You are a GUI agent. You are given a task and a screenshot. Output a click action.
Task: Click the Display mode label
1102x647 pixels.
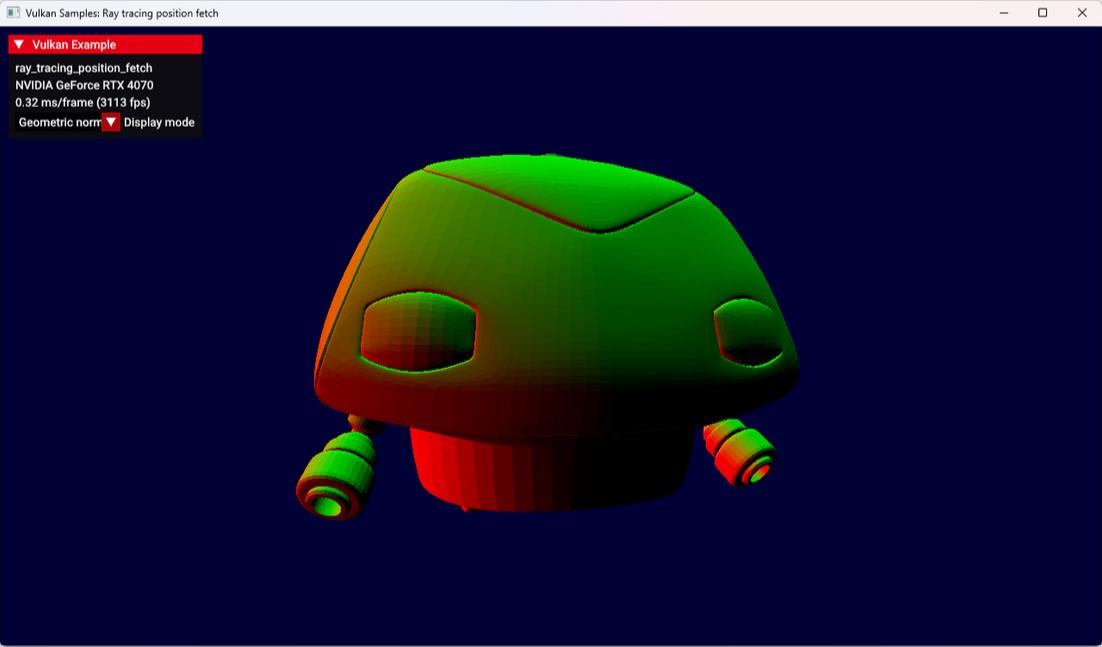pos(159,122)
